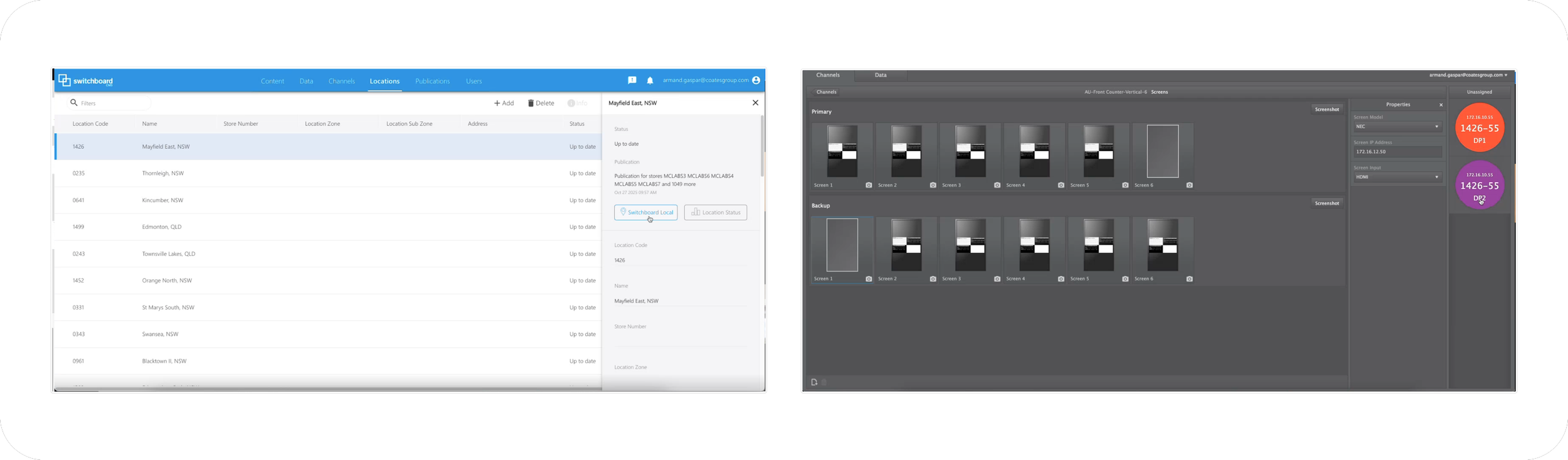This screenshot has height=460, width=1568.
Task: Select the purple 1426-55 DP2 player circle
Action: pos(1480,185)
